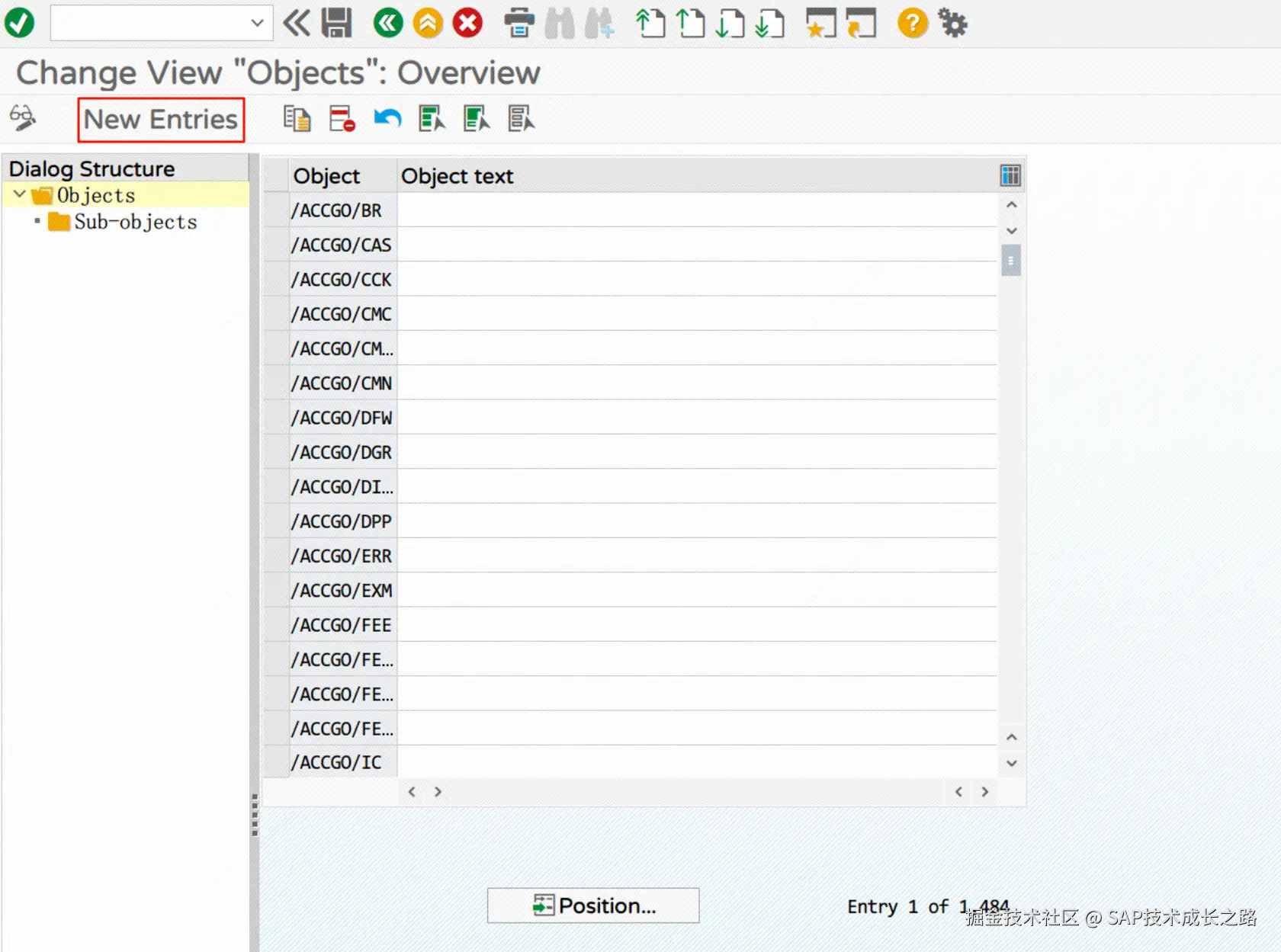1281x952 pixels.
Task: Go back with the green Back icon
Action: pyautogui.click(x=388, y=23)
